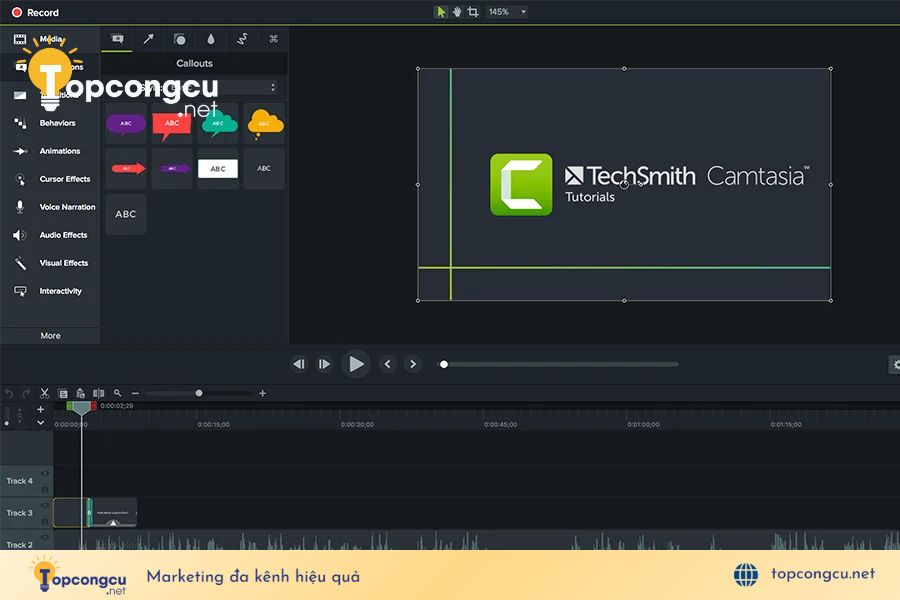This screenshot has height=600, width=900.
Task: Click the playback scrubber handle
Action: tap(443, 364)
